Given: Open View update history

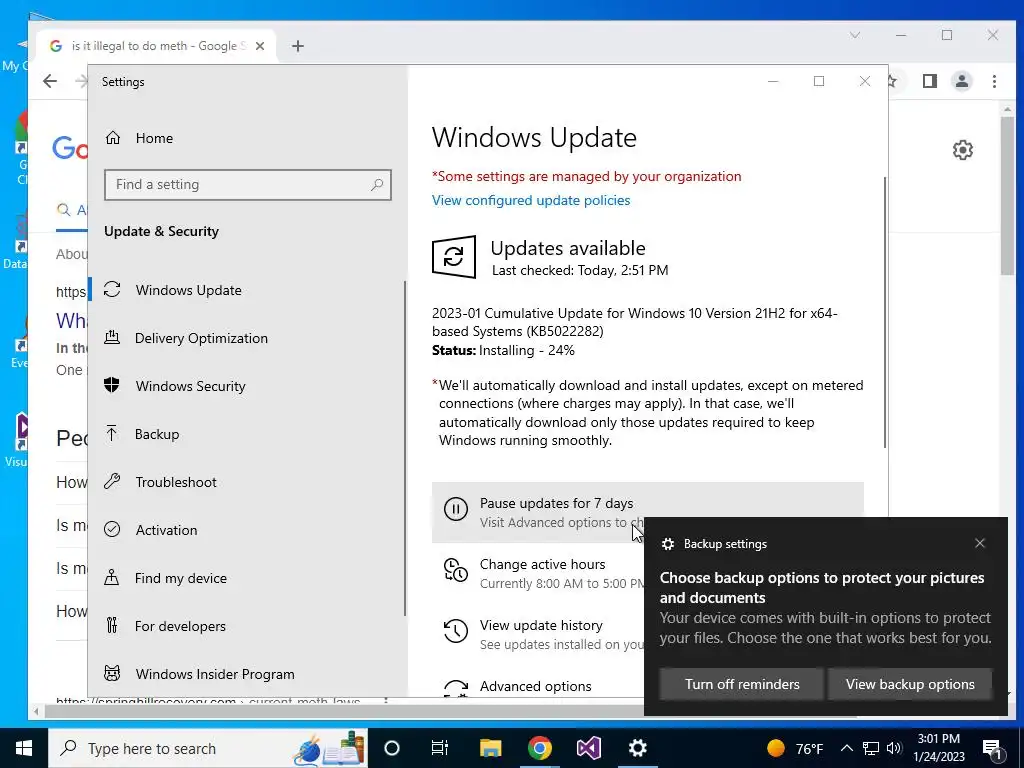Looking at the screenshot, I should (541, 633).
